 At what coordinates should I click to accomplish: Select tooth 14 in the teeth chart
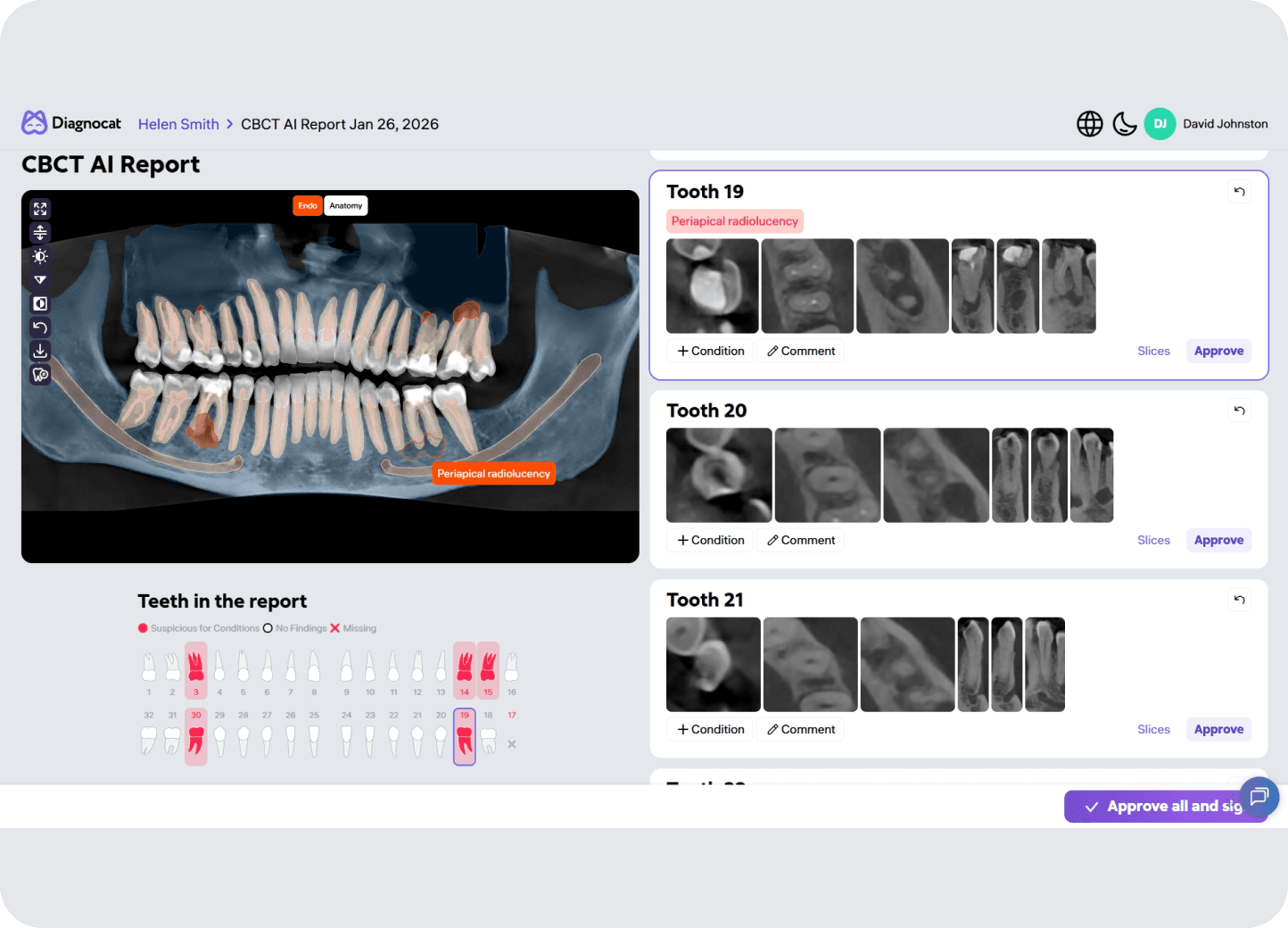point(465,669)
